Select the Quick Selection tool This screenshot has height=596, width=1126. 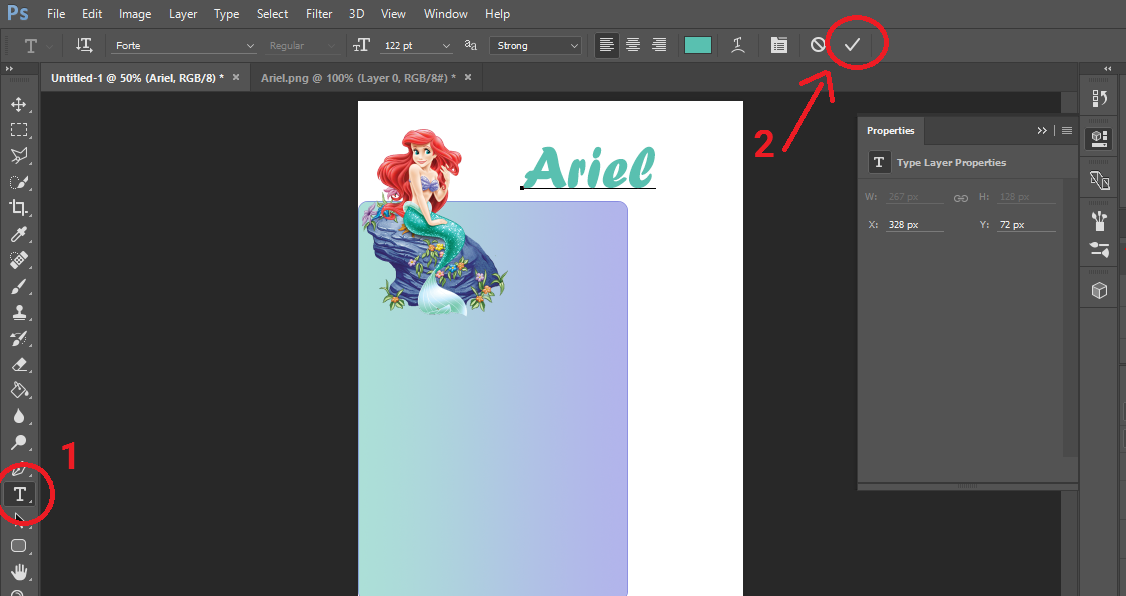pos(19,182)
